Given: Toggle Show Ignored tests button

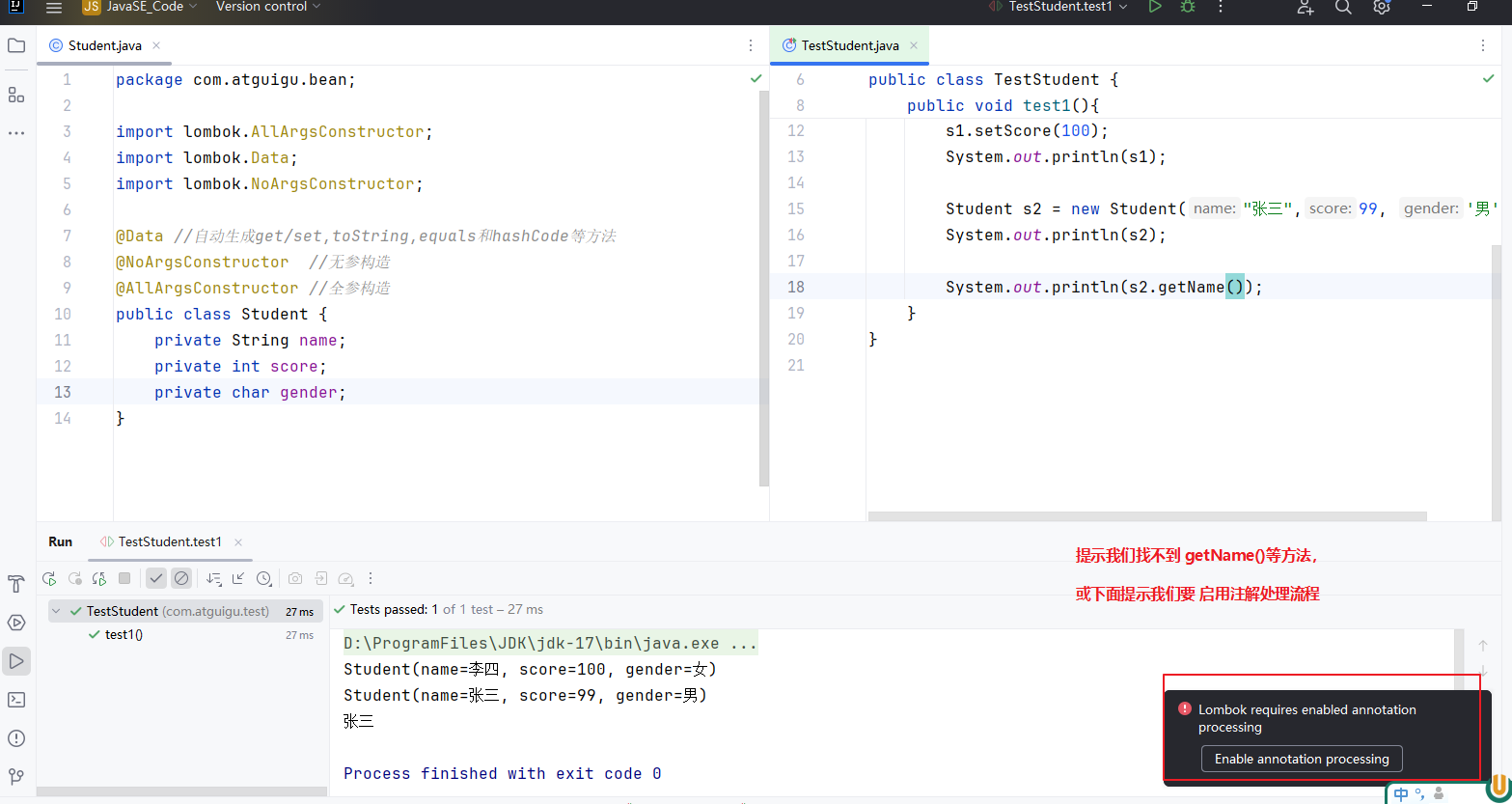Looking at the screenshot, I should coord(181,578).
